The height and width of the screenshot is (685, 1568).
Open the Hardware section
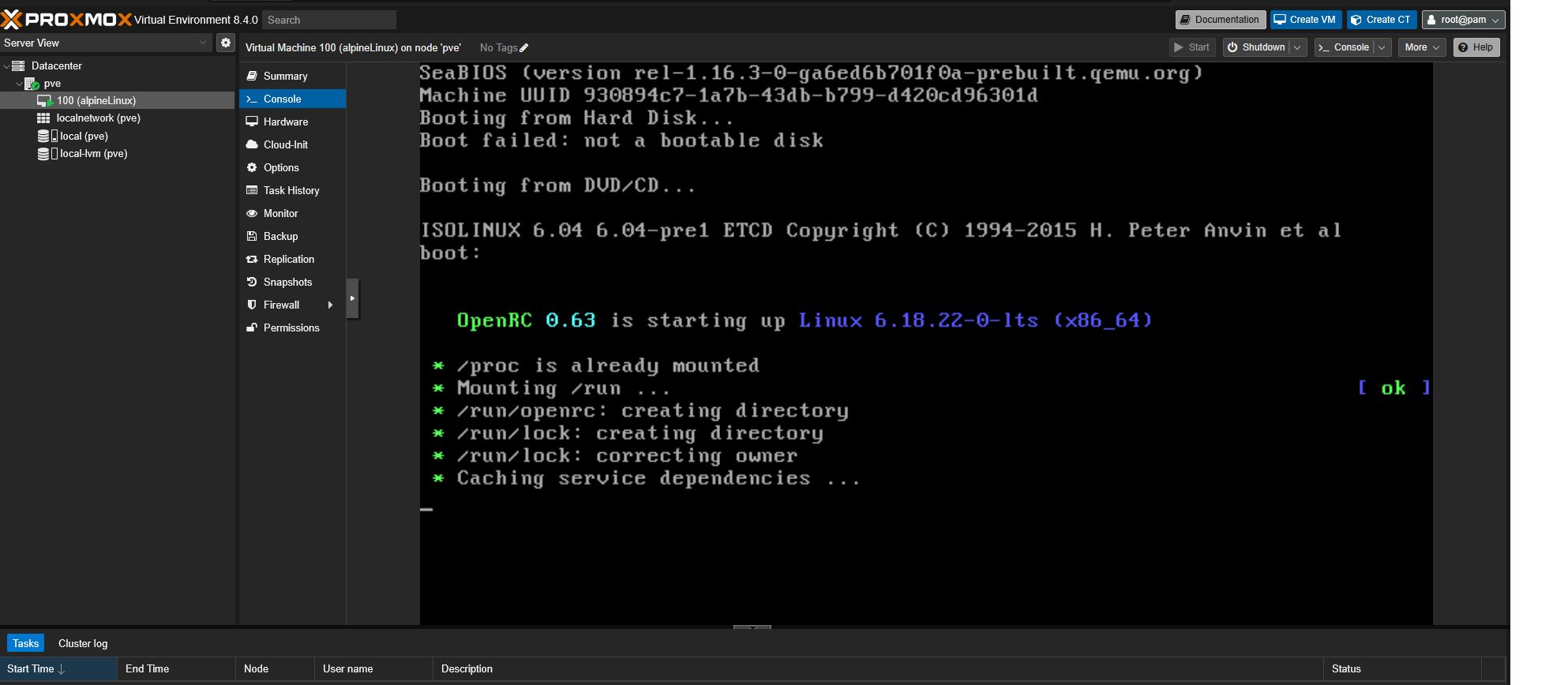(x=292, y=122)
